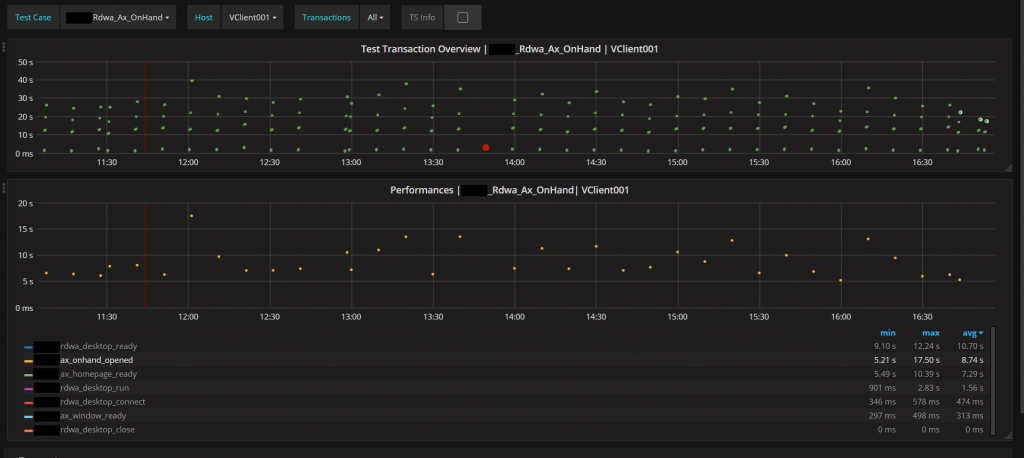
Task: Click the ax_onhand_opened yellow color swatch
Action: coord(28,360)
